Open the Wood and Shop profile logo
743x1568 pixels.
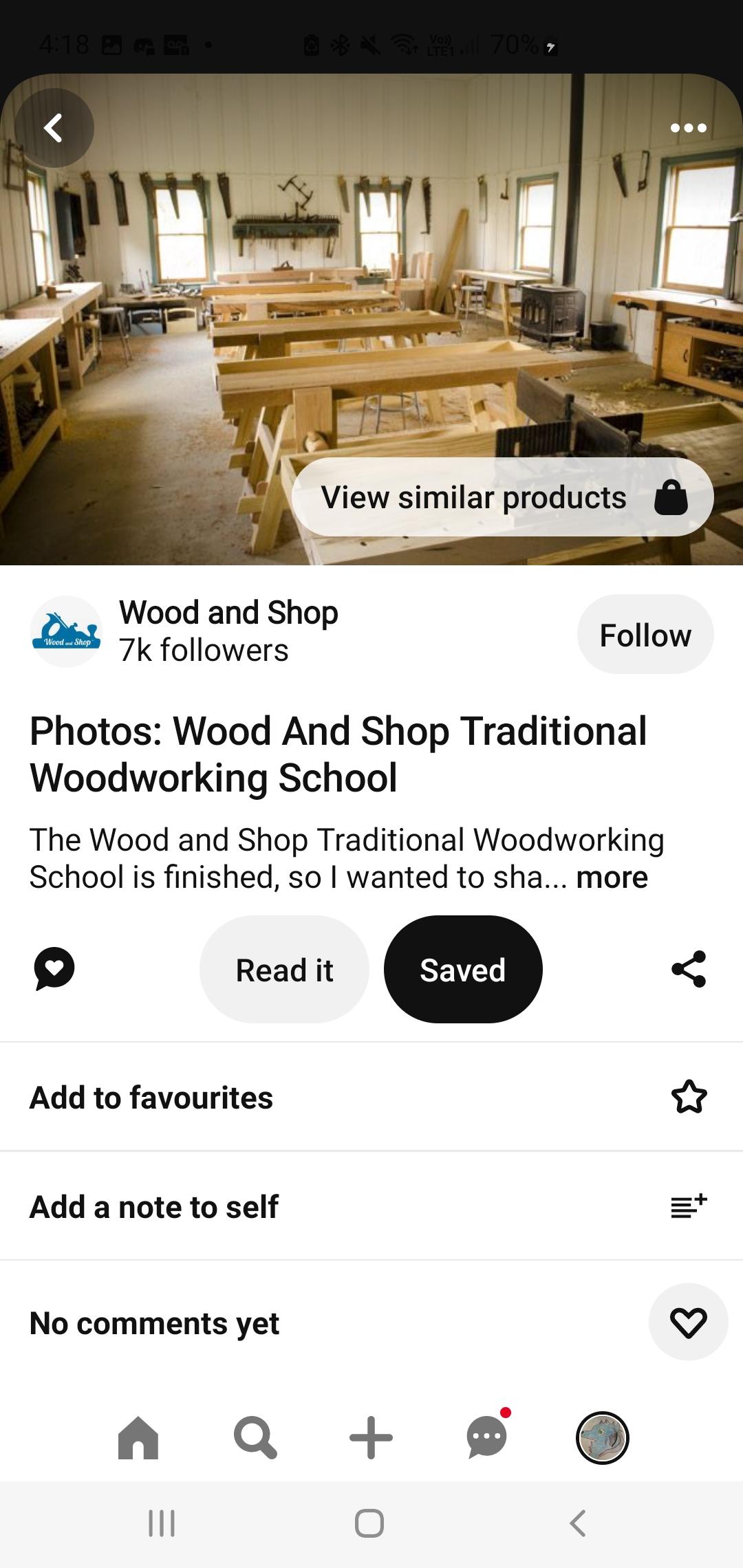pos(66,631)
